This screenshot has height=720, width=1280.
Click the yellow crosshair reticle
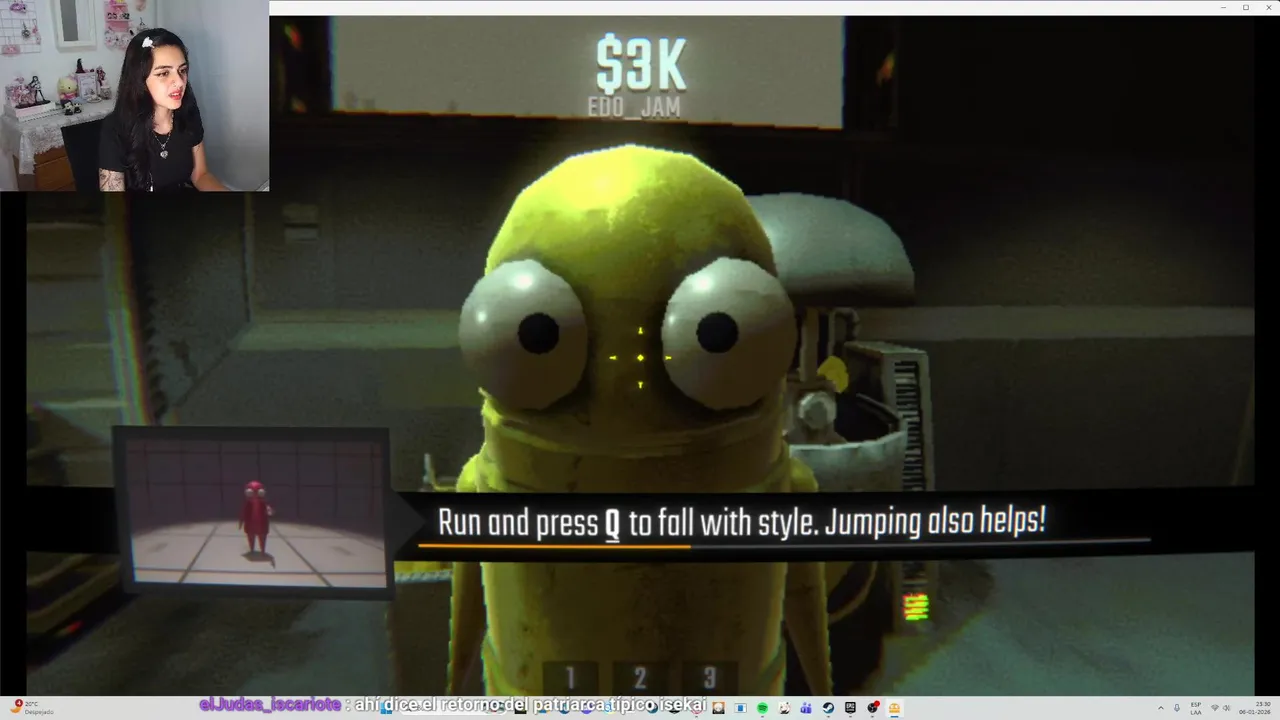(640, 357)
